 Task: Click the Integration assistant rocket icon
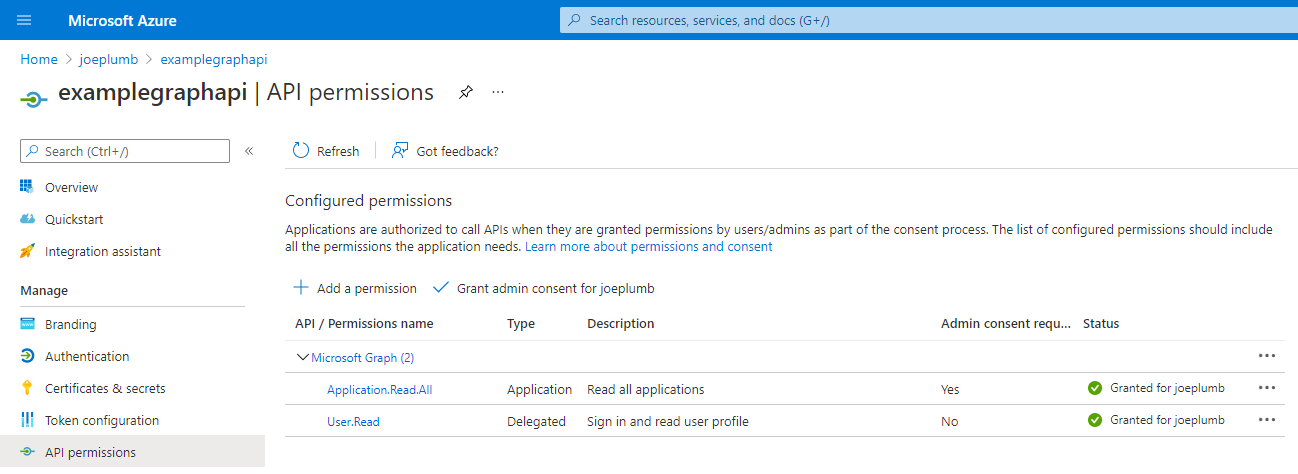click(x=28, y=251)
